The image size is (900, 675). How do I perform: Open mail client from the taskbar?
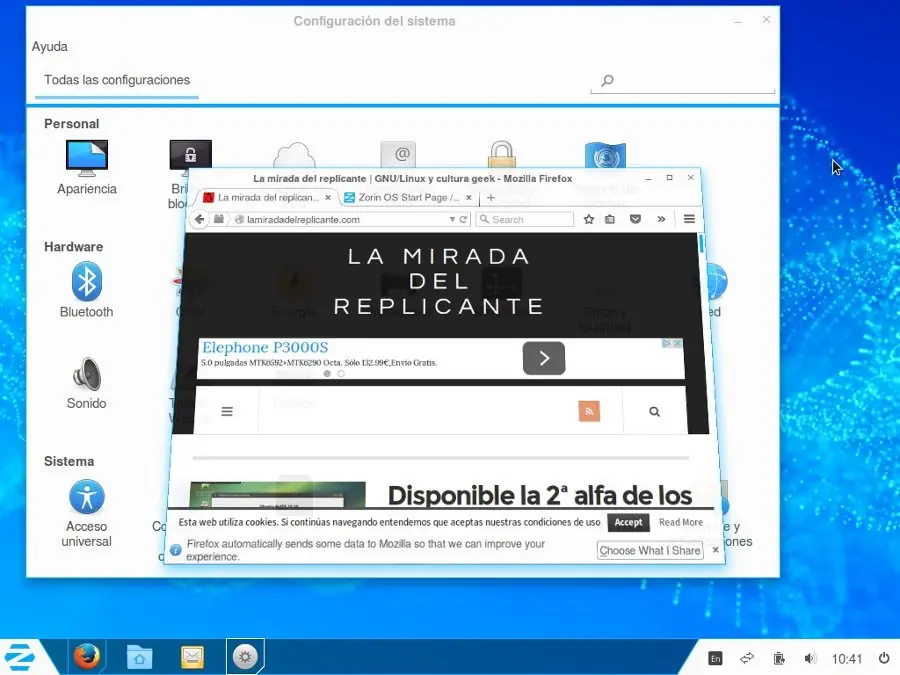[192, 657]
